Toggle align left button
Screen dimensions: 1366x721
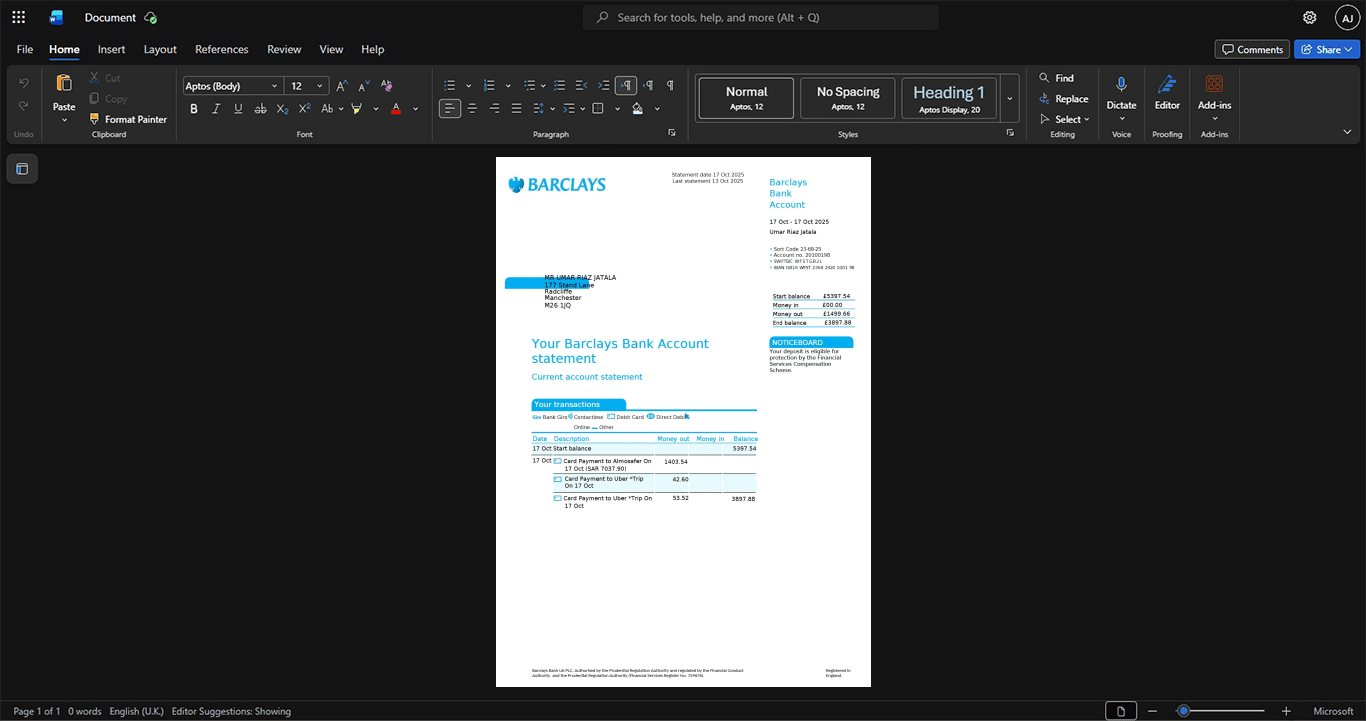[450, 108]
